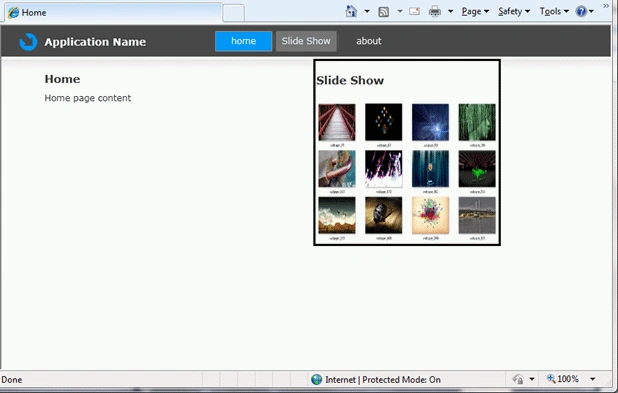618x393 pixels.
Task: Open the Slide Show navigation button
Action: 306,41
